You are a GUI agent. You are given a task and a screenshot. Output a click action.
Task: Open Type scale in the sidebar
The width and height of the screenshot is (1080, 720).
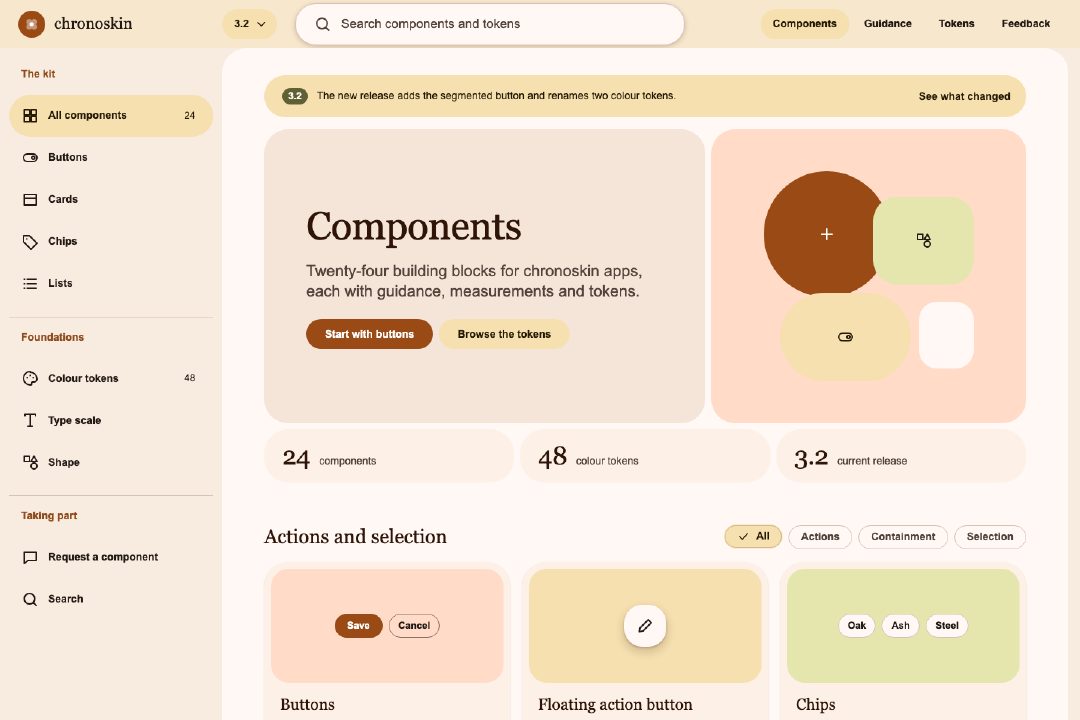coord(111,420)
